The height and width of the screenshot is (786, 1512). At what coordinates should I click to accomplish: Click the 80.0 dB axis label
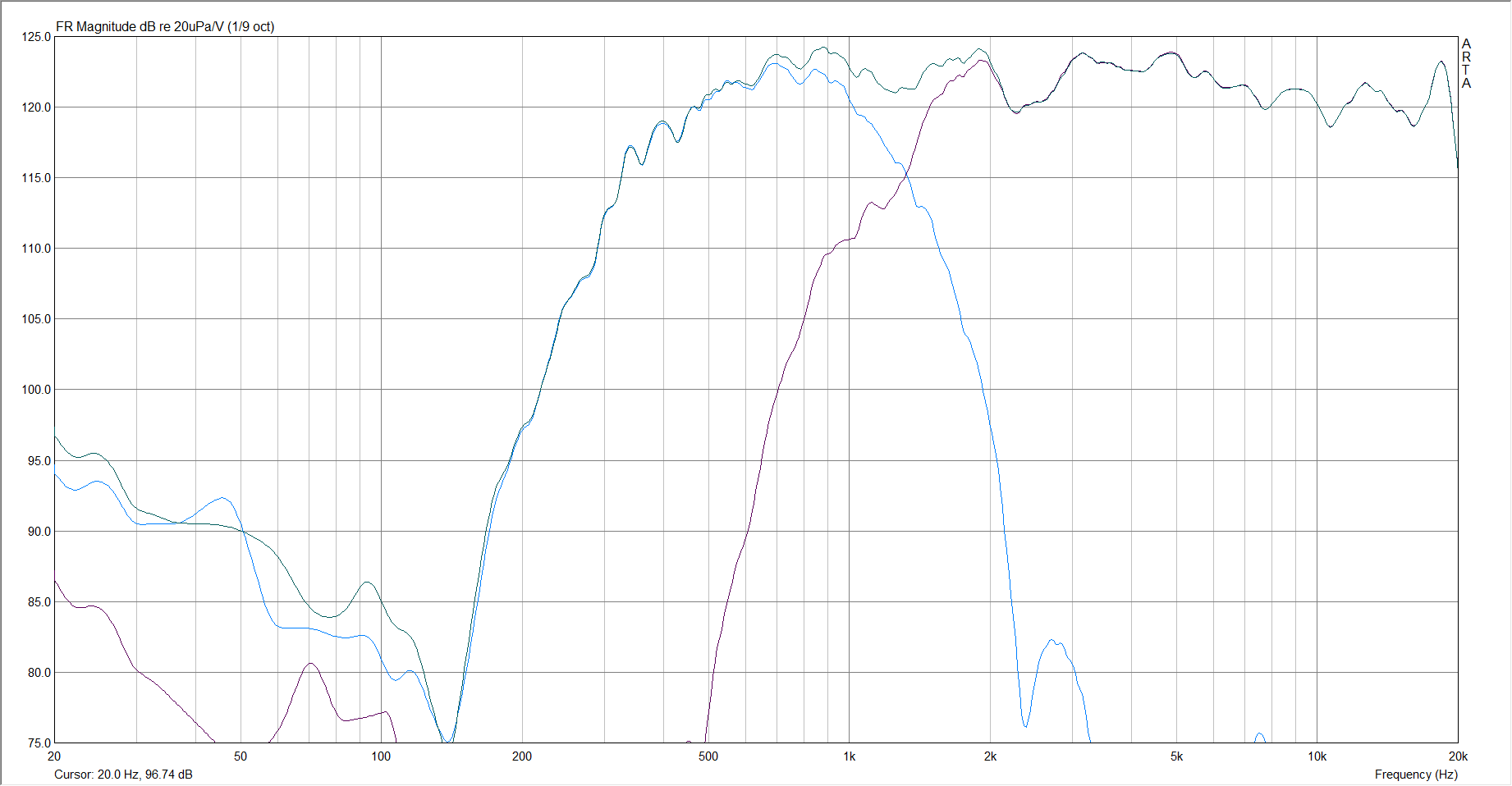click(x=39, y=673)
